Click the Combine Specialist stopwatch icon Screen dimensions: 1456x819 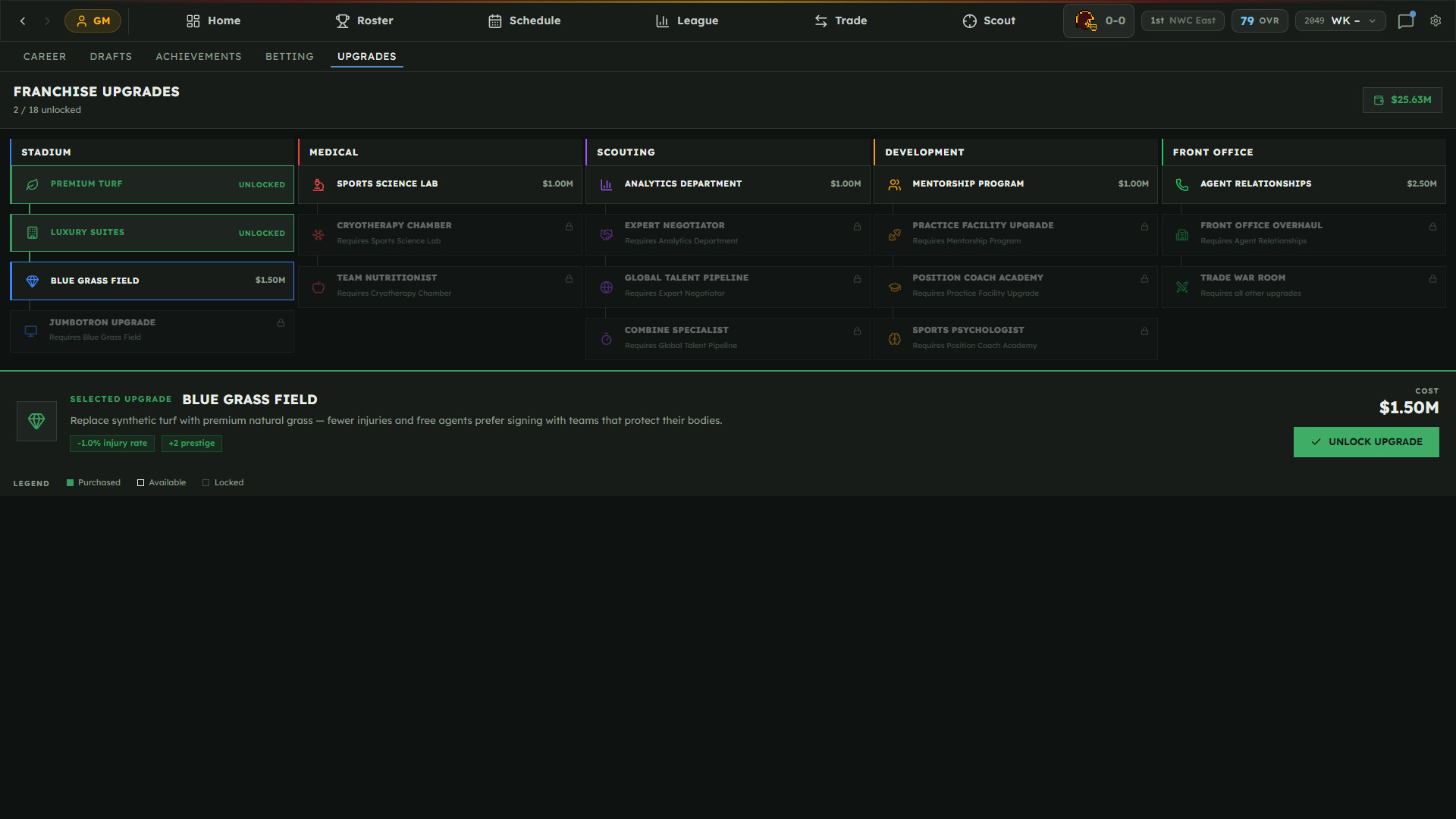[x=606, y=340]
